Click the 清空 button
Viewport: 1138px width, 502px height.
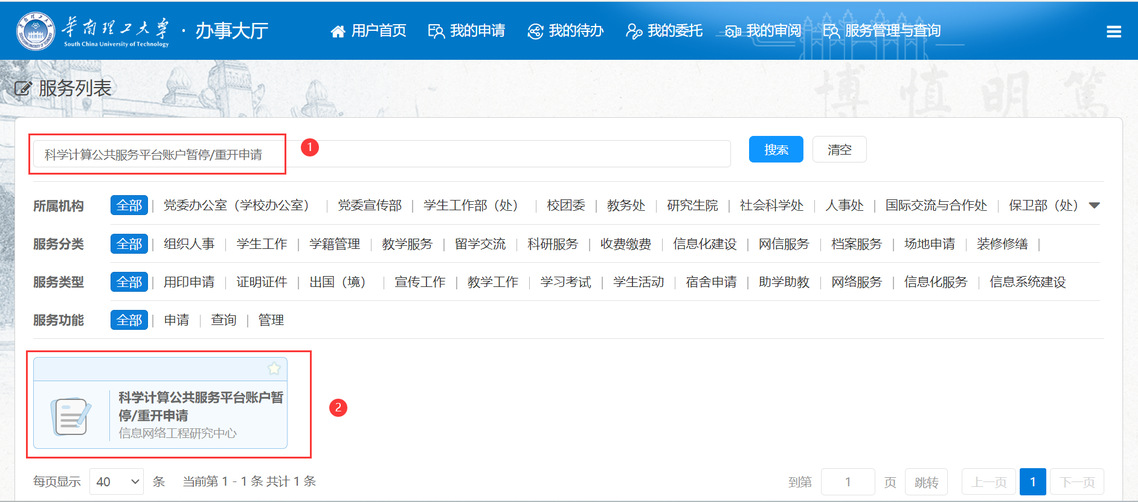tap(839, 149)
